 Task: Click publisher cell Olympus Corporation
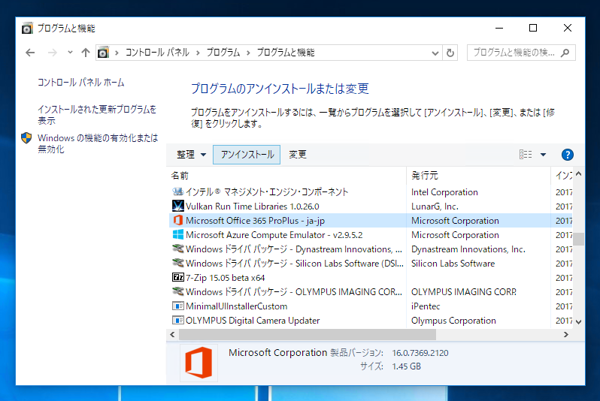[x=453, y=321]
